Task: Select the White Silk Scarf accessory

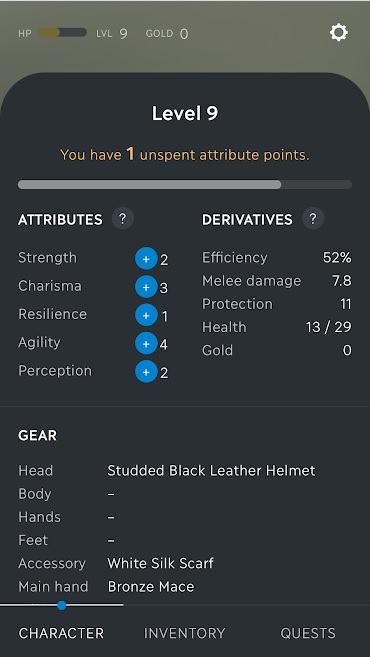Action: [x=160, y=563]
